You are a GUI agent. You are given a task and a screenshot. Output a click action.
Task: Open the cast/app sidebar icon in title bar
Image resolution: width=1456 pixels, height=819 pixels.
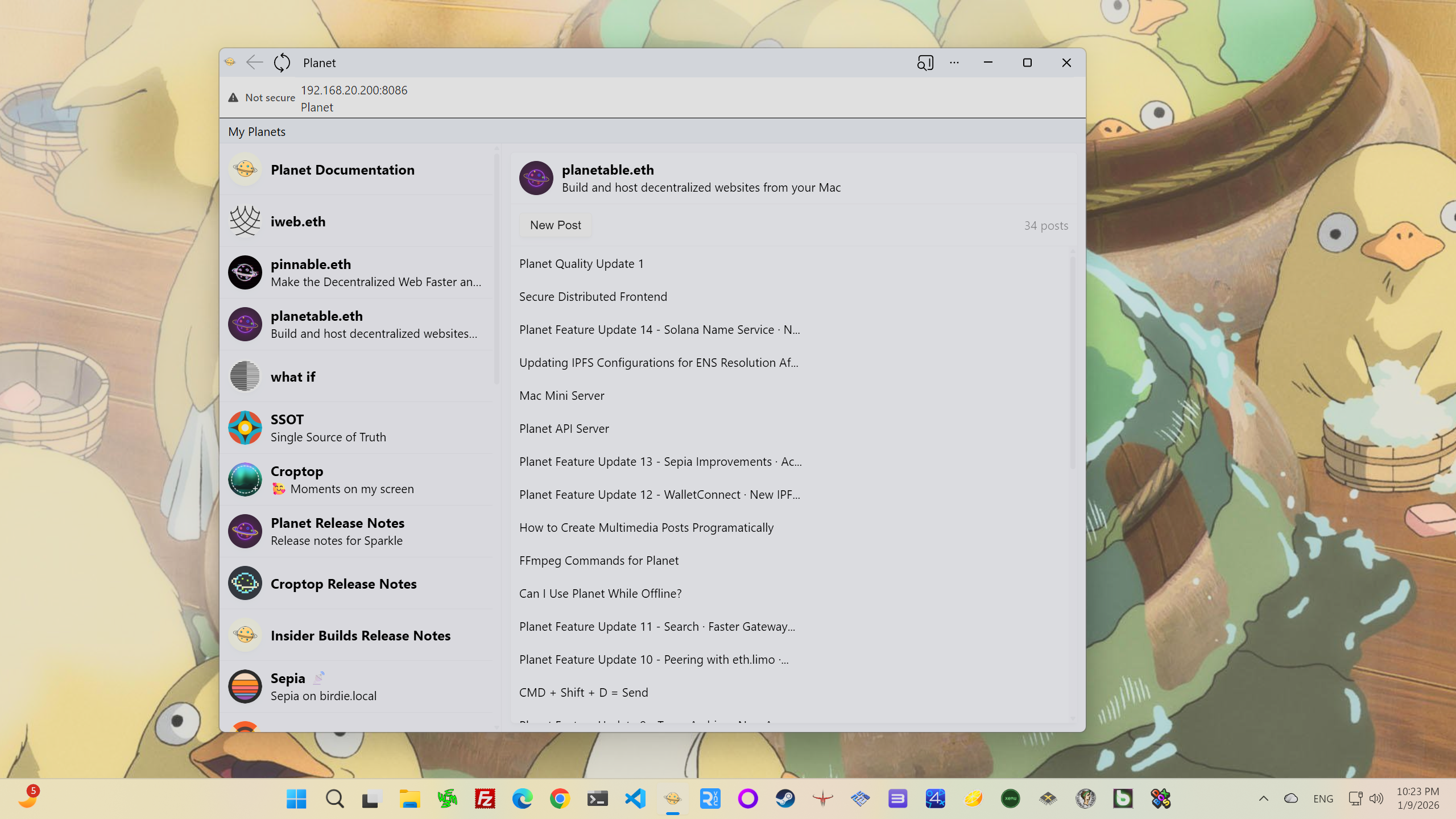point(925,63)
